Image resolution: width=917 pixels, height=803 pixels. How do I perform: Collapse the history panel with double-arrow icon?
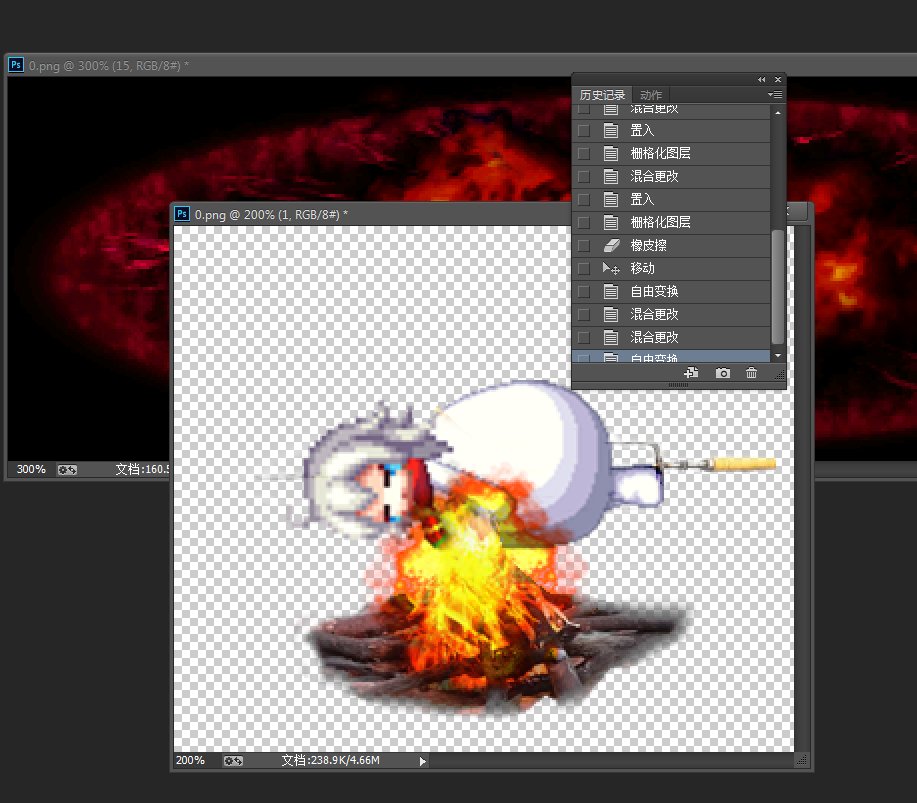tap(761, 80)
